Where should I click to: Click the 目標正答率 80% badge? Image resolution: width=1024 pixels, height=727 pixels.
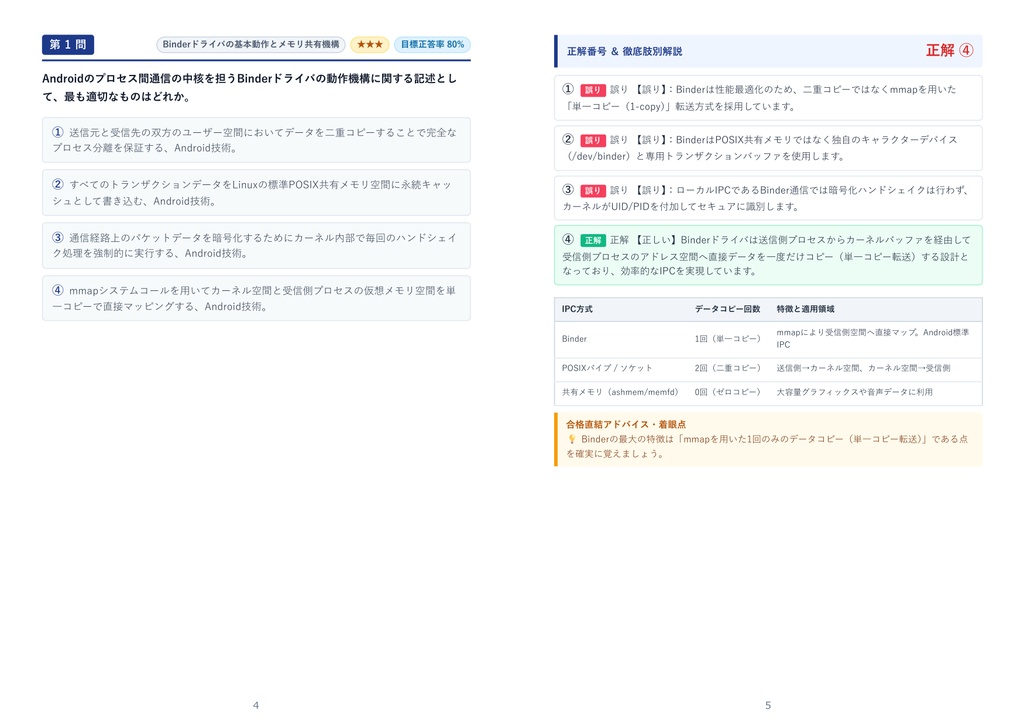432,44
